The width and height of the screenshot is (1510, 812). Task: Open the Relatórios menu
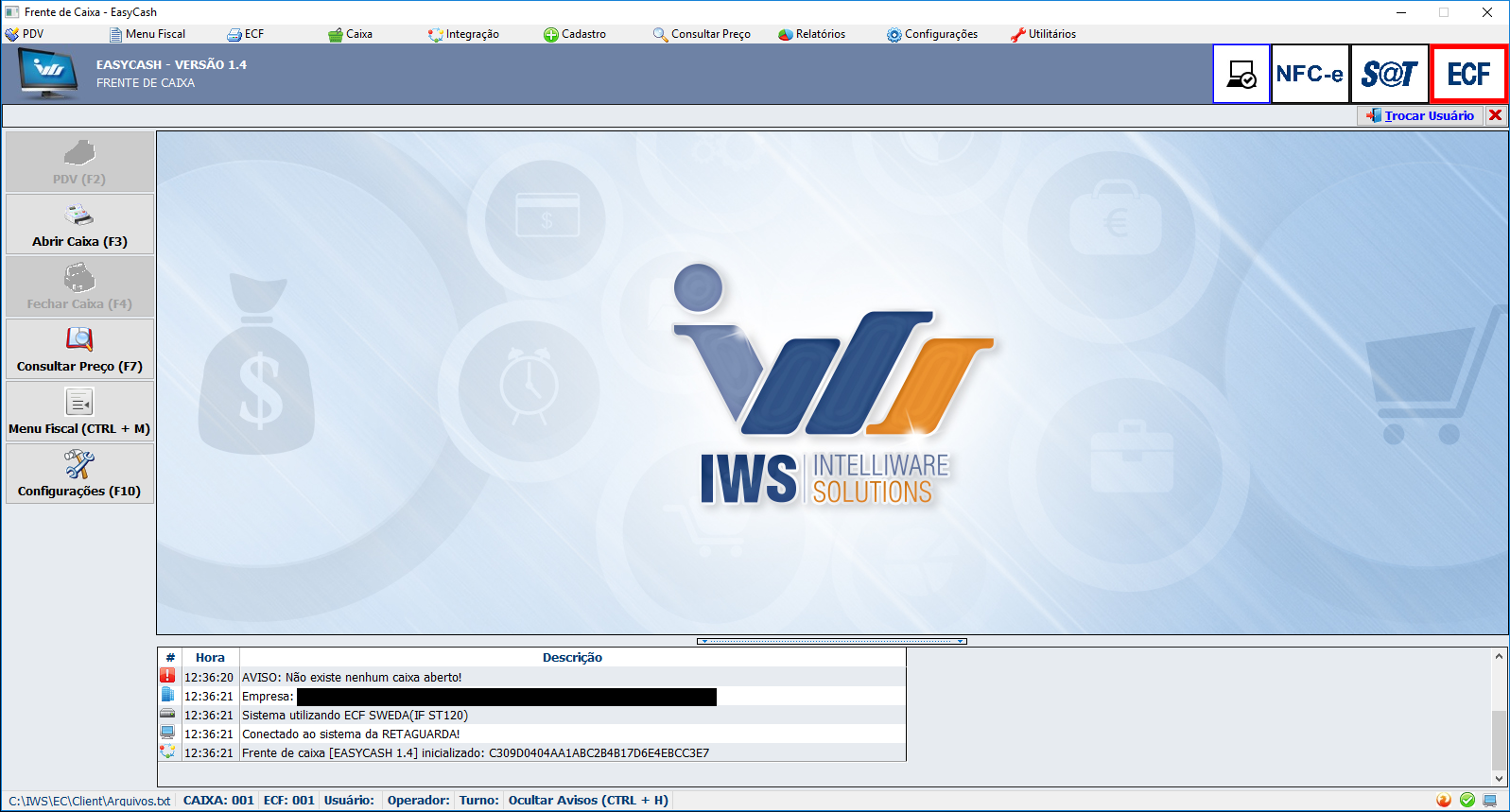(811, 34)
